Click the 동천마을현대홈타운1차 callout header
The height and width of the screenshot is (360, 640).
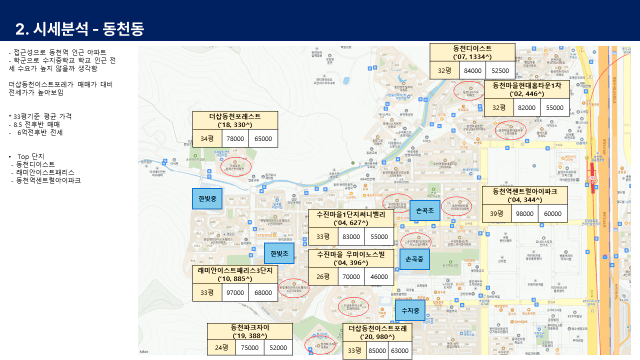[527, 89]
